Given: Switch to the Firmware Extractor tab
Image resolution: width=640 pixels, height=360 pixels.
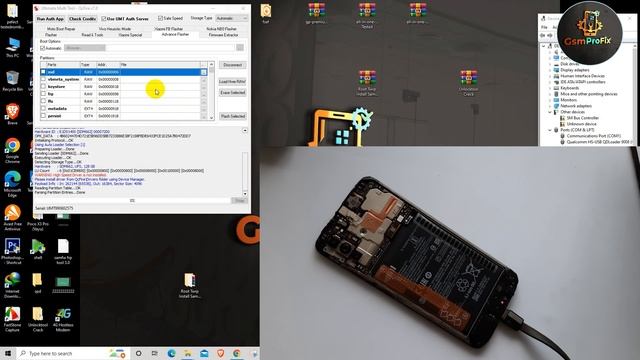Looking at the screenshot, I should click(x=223, y=35).
